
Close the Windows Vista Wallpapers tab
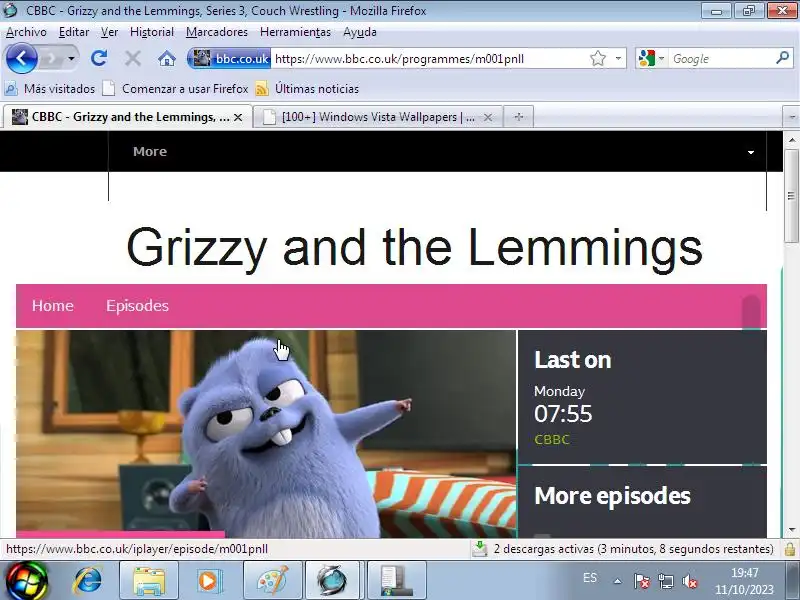(488, 117)
